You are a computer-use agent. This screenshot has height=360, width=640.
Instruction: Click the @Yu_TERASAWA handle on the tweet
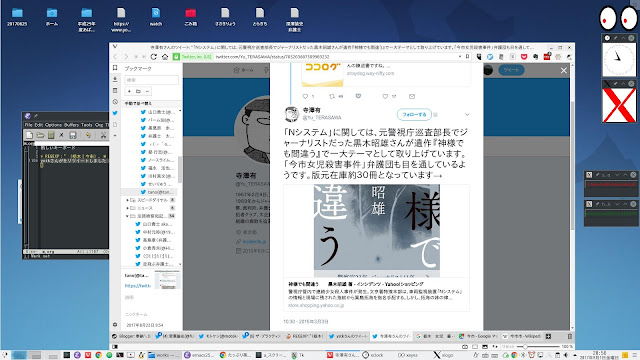click(322, 118)
